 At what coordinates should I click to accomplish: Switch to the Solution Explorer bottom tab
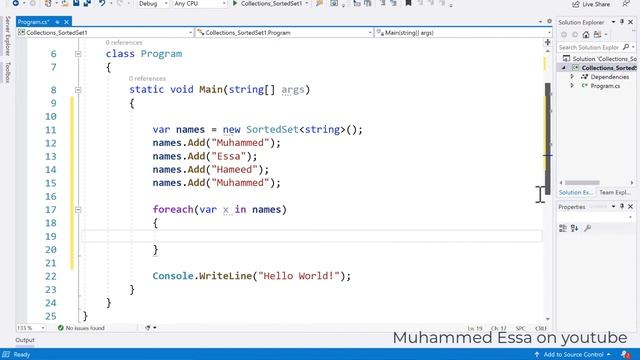(575, 192)
